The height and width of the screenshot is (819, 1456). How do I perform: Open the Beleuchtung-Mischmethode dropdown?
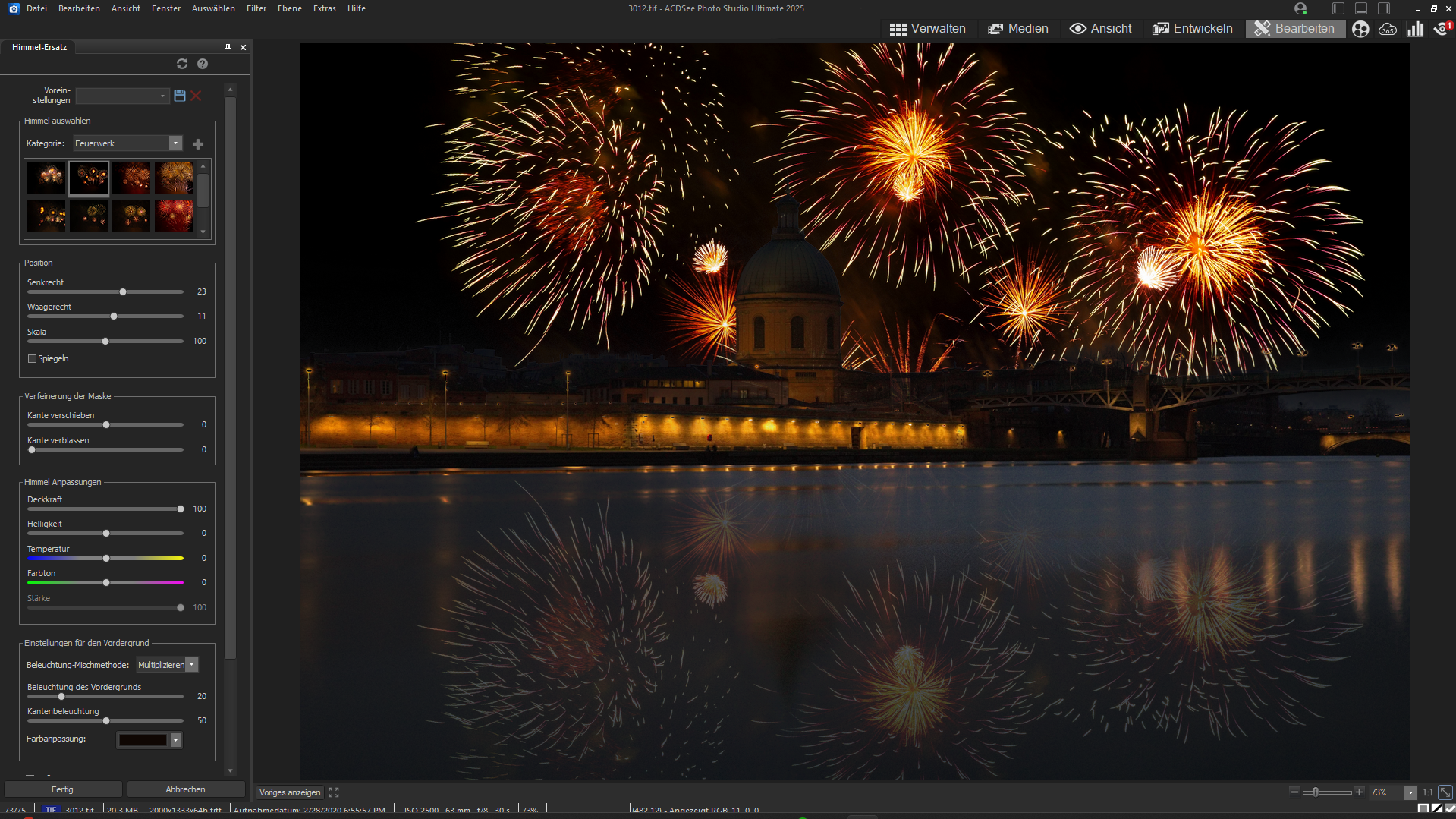coord(192,665)
